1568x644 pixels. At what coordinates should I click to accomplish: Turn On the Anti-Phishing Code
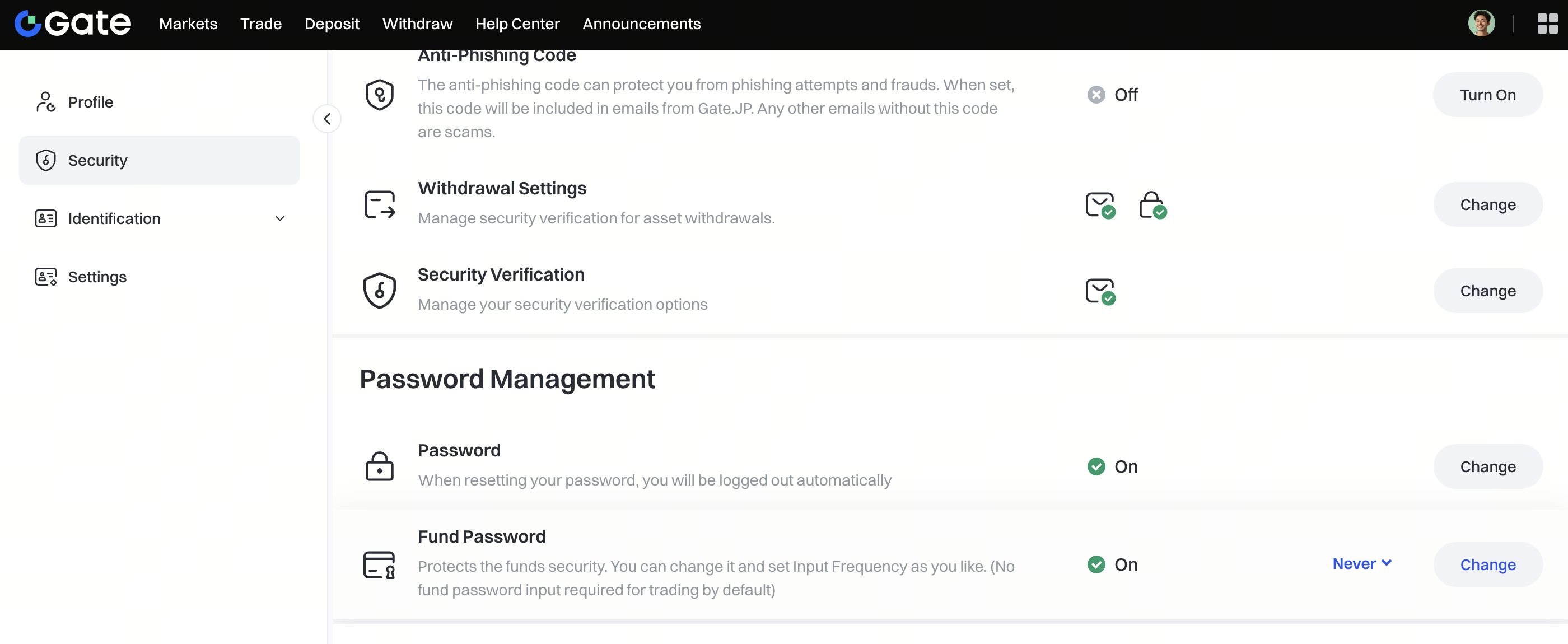click(1487, 95)
